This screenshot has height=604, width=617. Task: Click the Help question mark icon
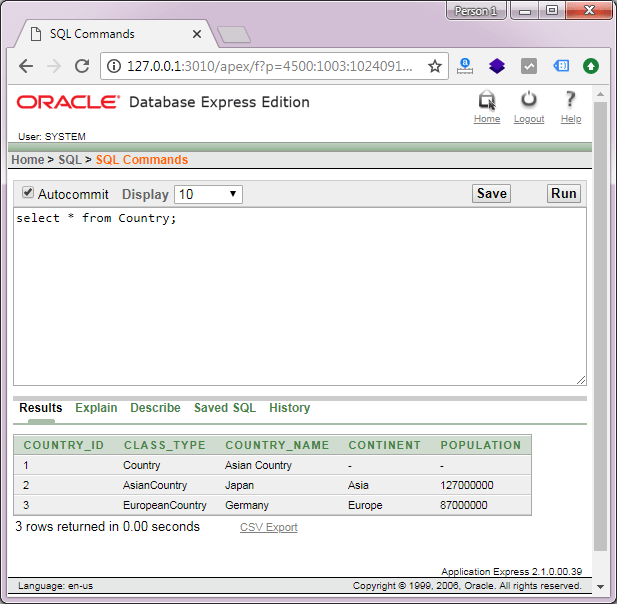(x=570, y=100)
